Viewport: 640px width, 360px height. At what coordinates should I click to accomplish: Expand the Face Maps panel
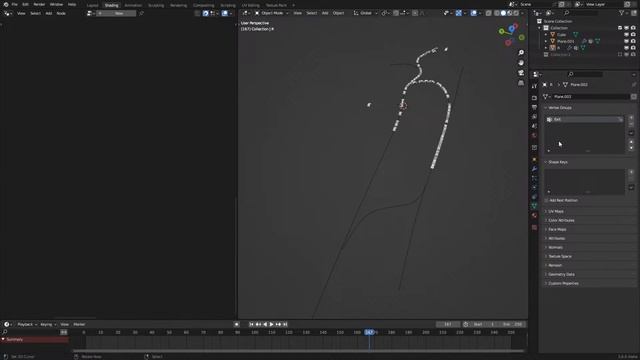coord(557,229)
